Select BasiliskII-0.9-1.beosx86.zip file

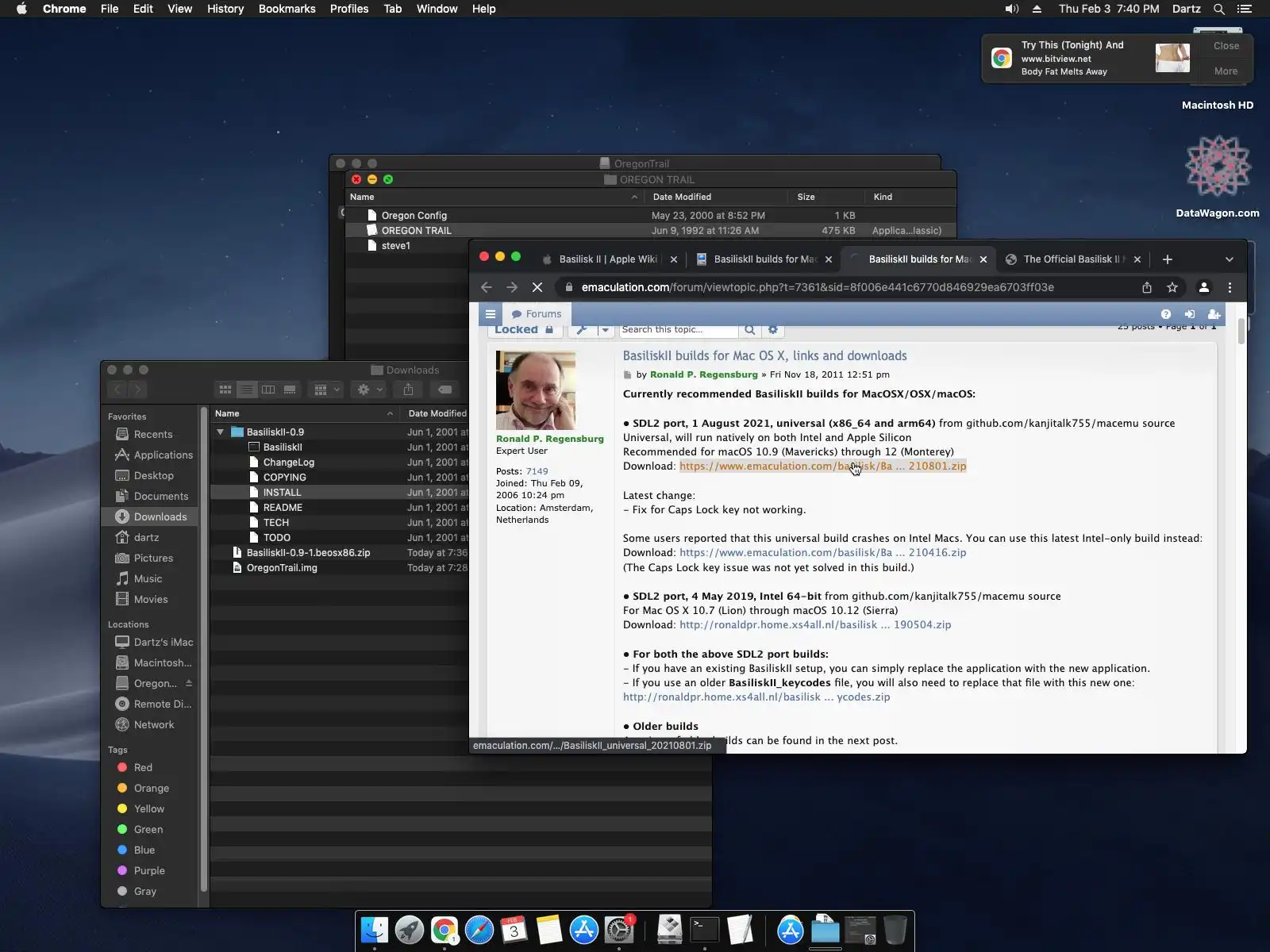click(308, 553)
